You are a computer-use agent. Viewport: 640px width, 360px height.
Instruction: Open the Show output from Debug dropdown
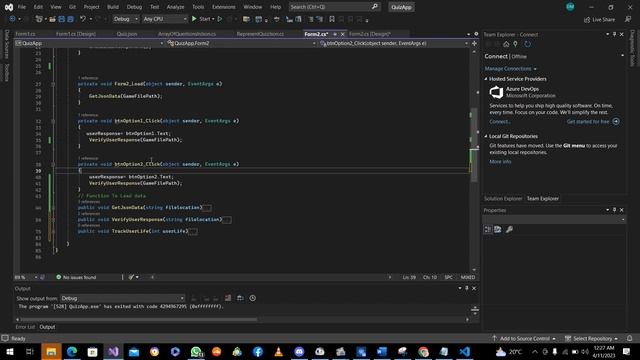pos(122,298)
